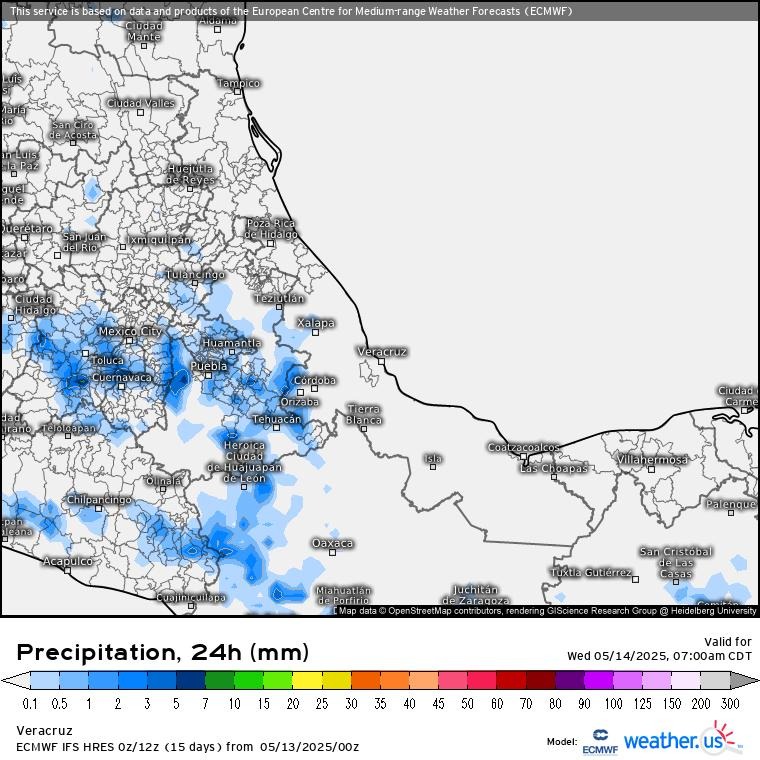This screenshot has height=760, width=760.
Task: Click the Acapulco marker square
Action: point(68,573)
